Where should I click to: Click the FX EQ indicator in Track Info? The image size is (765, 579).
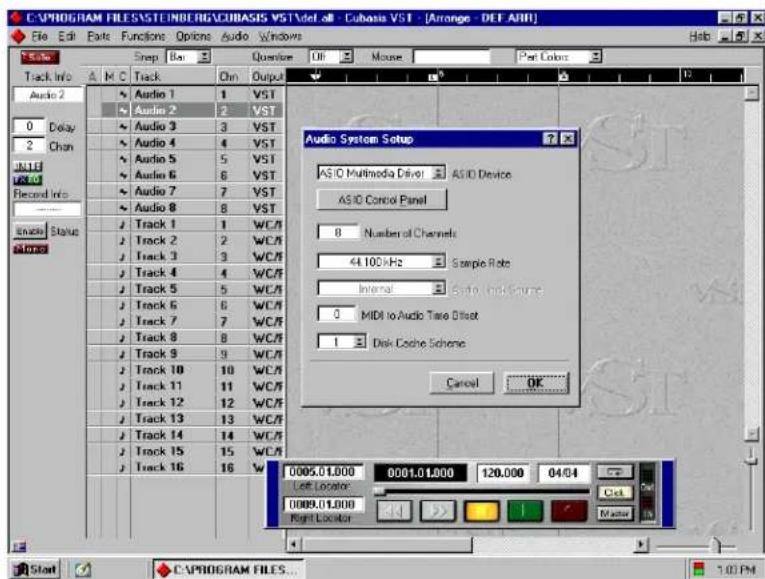pyautogui.click(x=28, y=180)
